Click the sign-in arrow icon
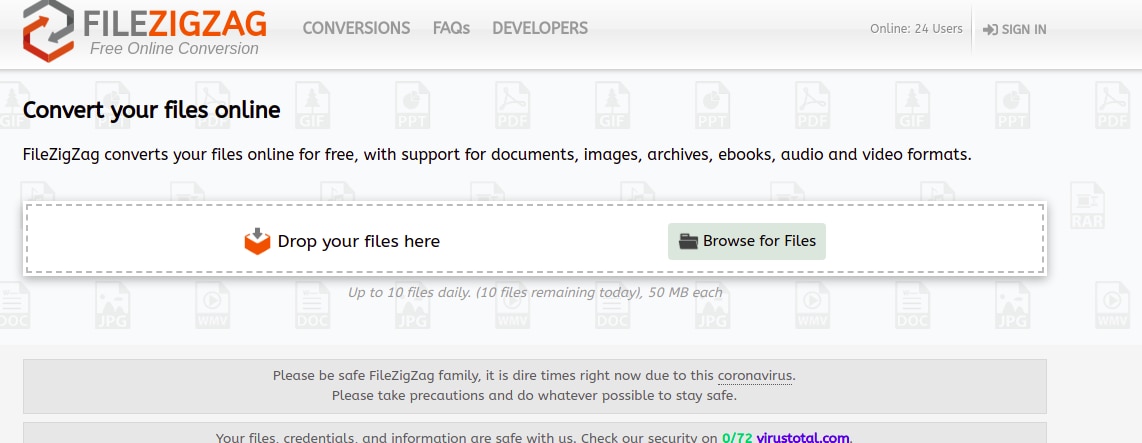 [x=990, y=30]
